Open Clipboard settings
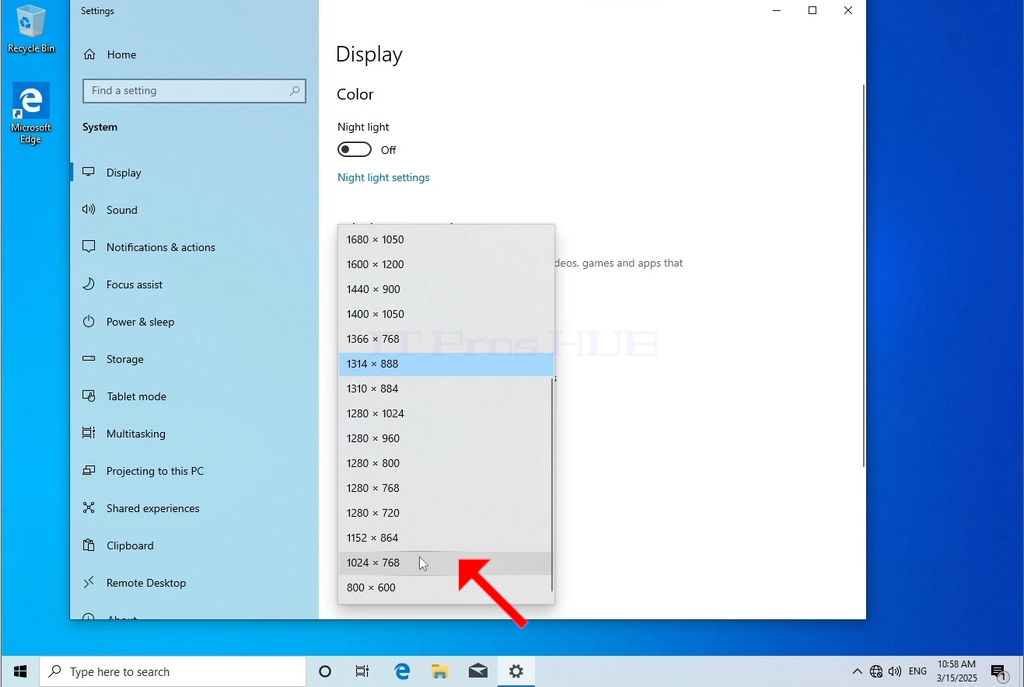1024x687 pixels. point(194,545)
